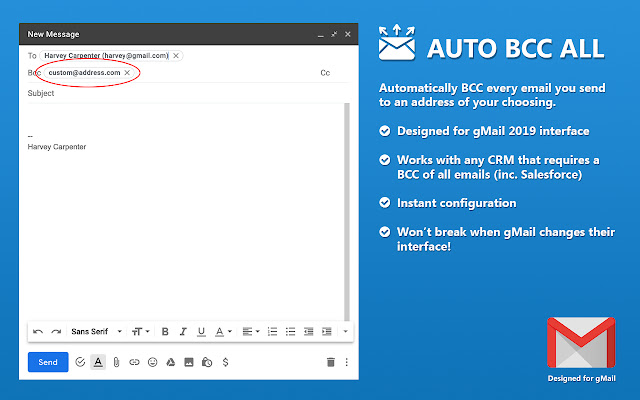Screen dimensions: 640x400
Task: Insert a photo
Action: click(189, 362)
